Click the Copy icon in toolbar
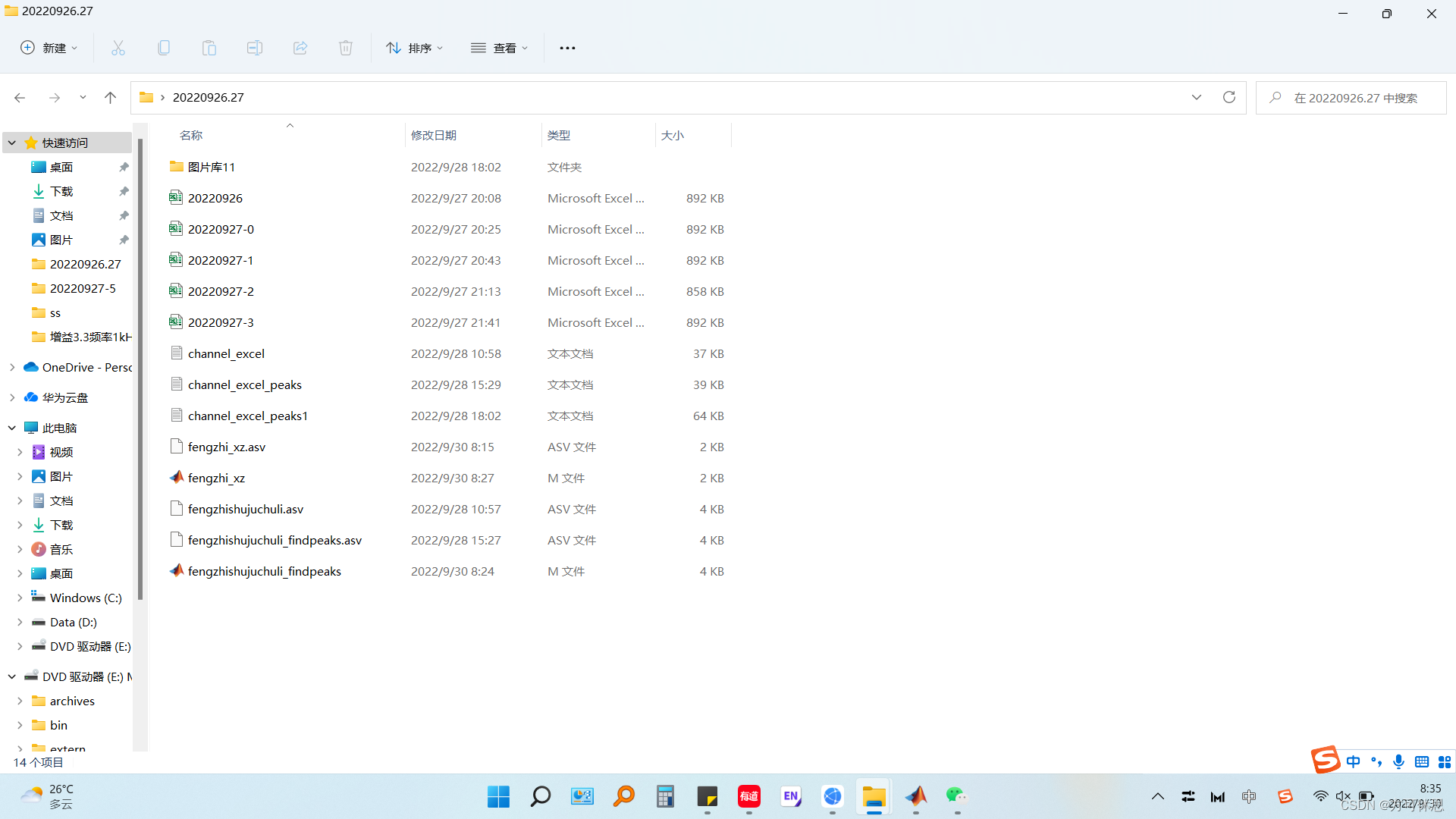The height and width of the screenshot is (819, 1456). pos(164,48)
